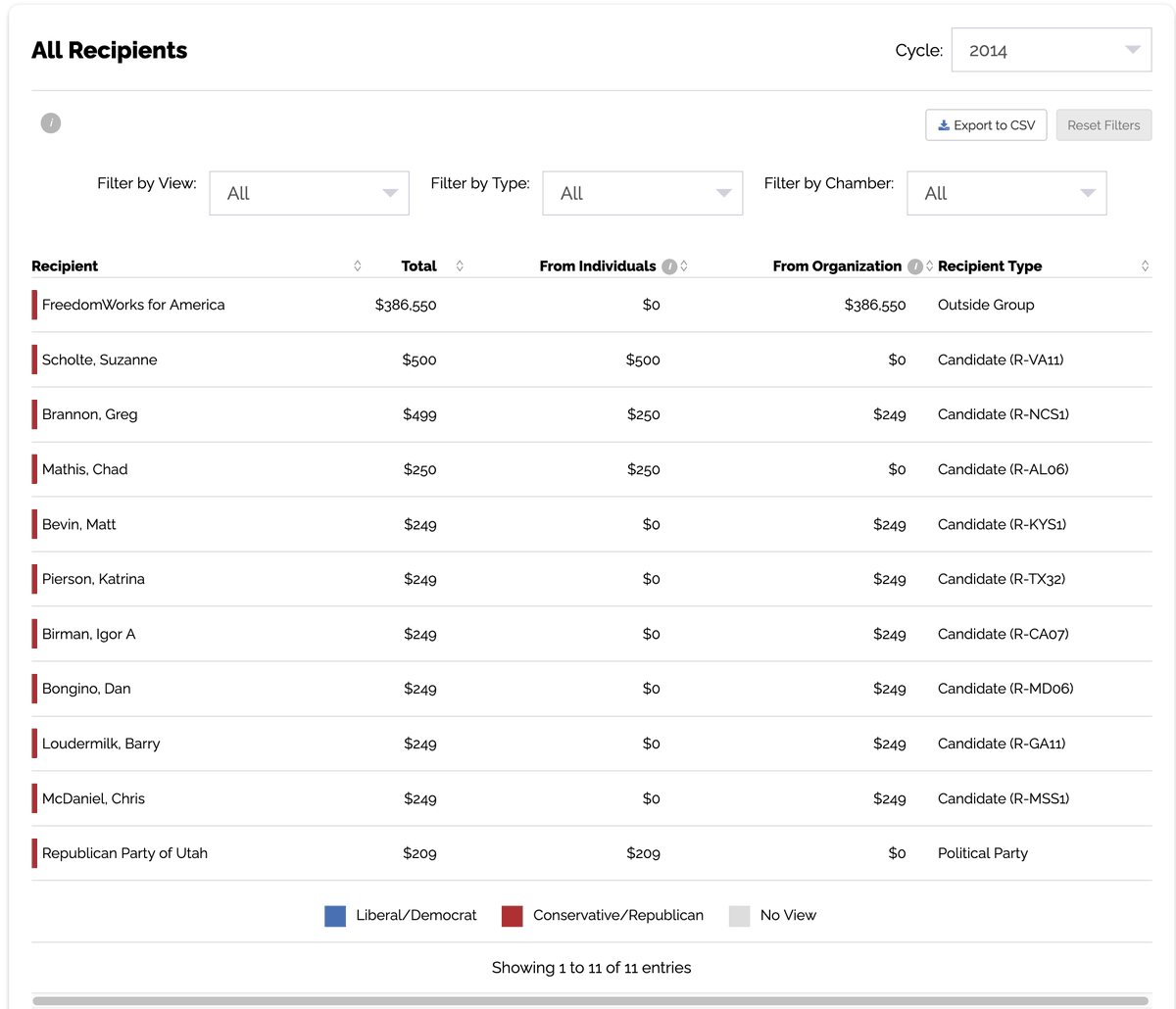The width and height of the screenshot is (1176, 1009).
Task: Click the Reset Filters button
Action: (x=1103, y=125)
